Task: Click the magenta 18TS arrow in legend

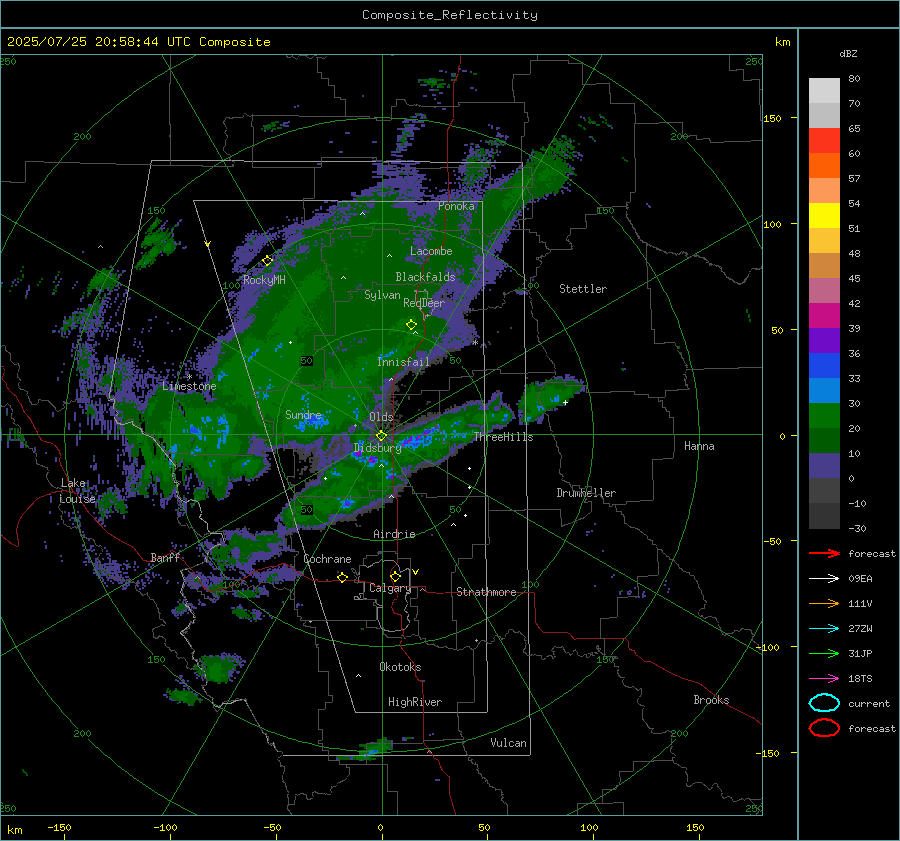Action: point(824,679)
